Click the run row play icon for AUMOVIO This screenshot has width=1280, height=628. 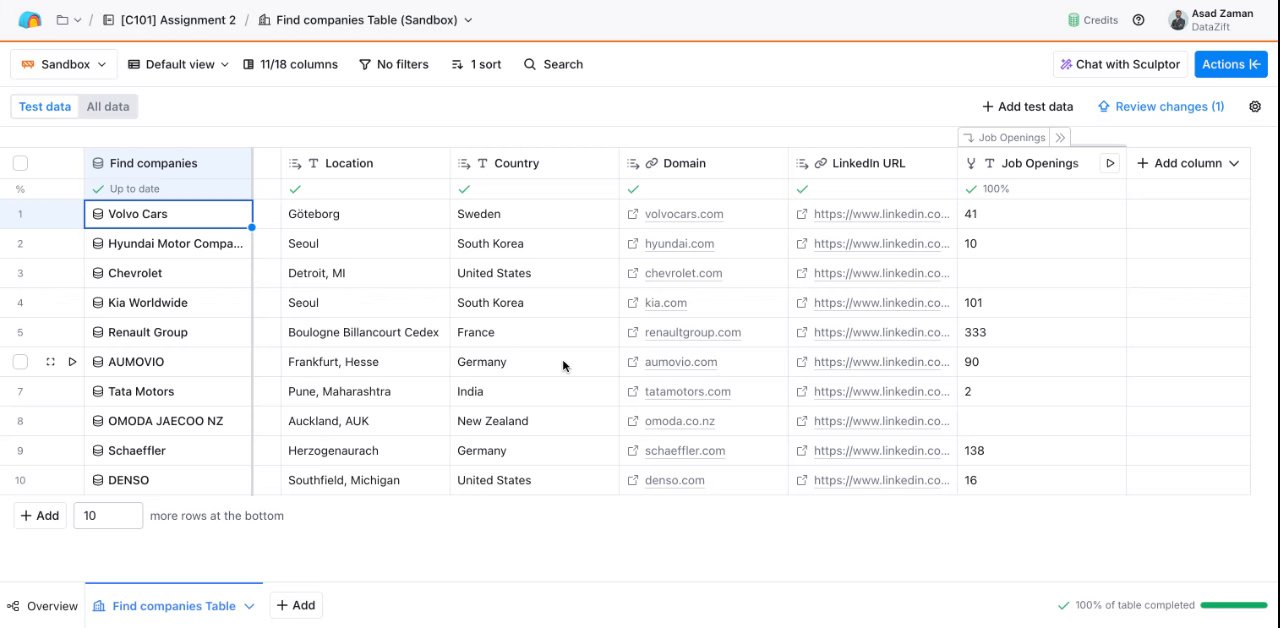point(72,362)
